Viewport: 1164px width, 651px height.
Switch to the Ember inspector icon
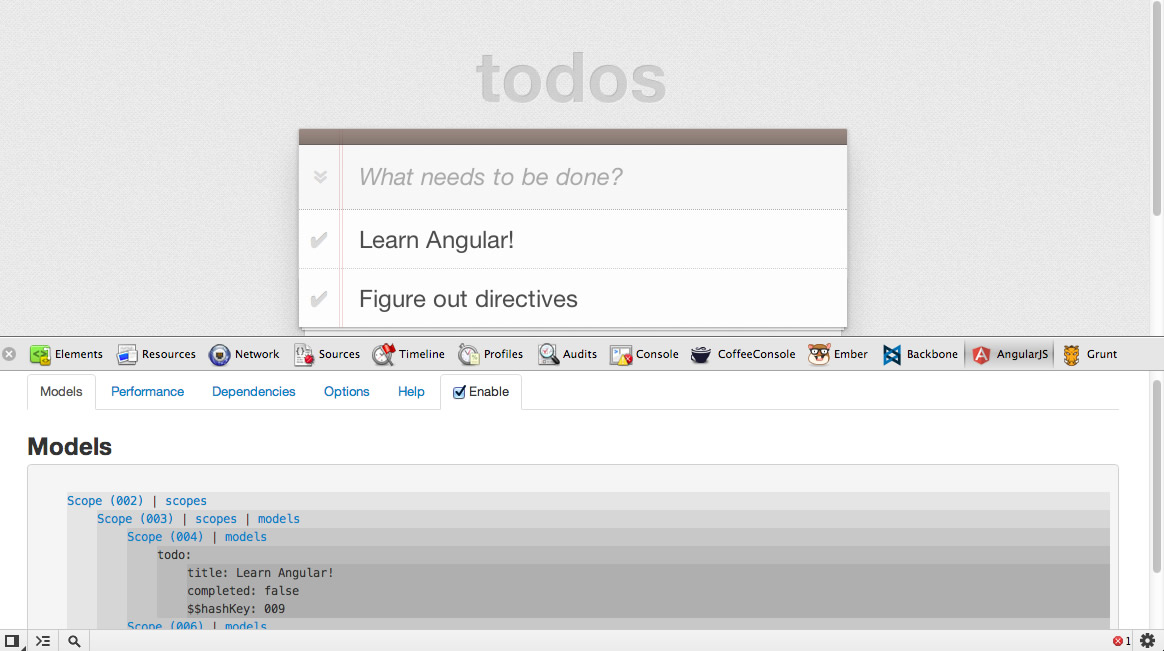click(819, 355)
